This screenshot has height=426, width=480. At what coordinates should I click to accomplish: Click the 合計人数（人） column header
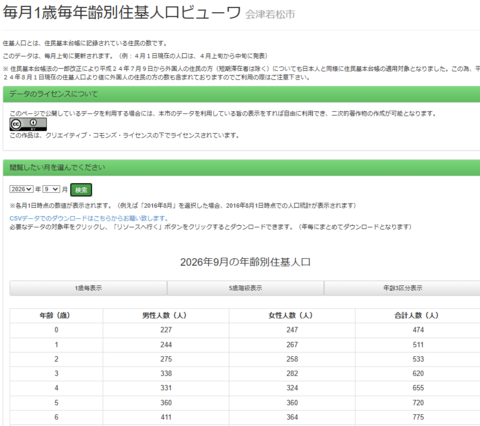[x=417, y=315]
